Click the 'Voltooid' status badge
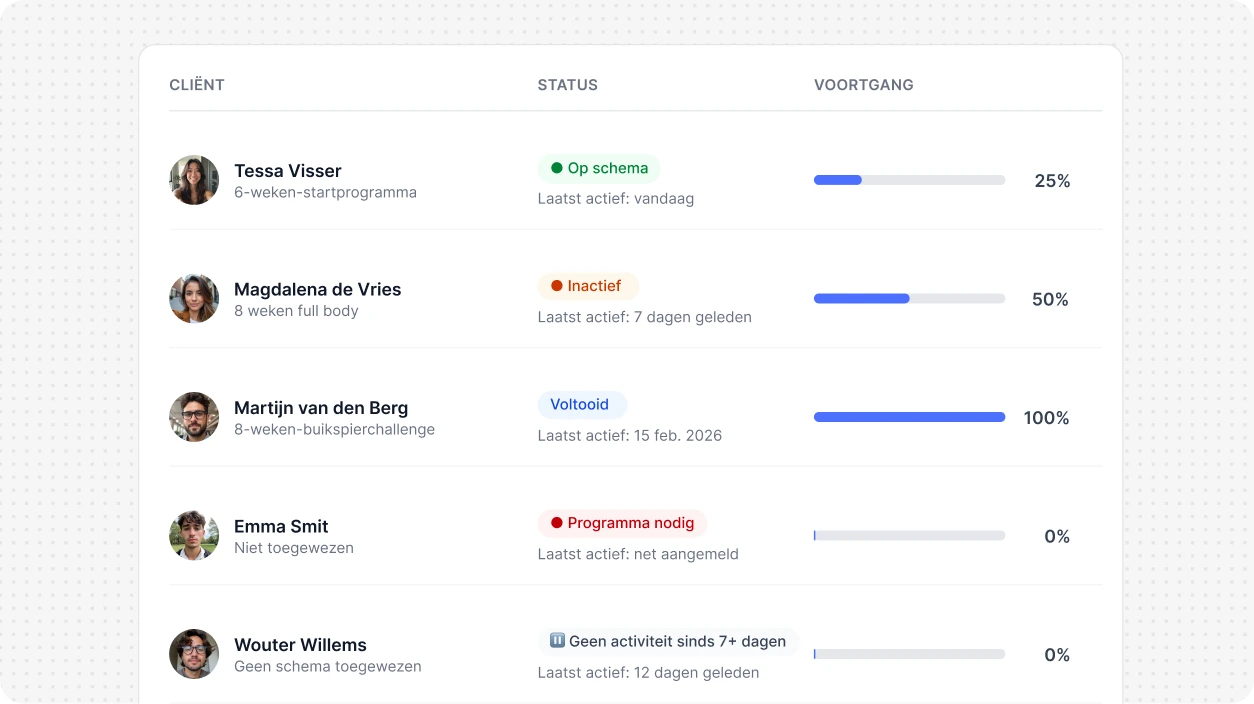Screen dimensions: 1254x704 (x=582, y=405)
